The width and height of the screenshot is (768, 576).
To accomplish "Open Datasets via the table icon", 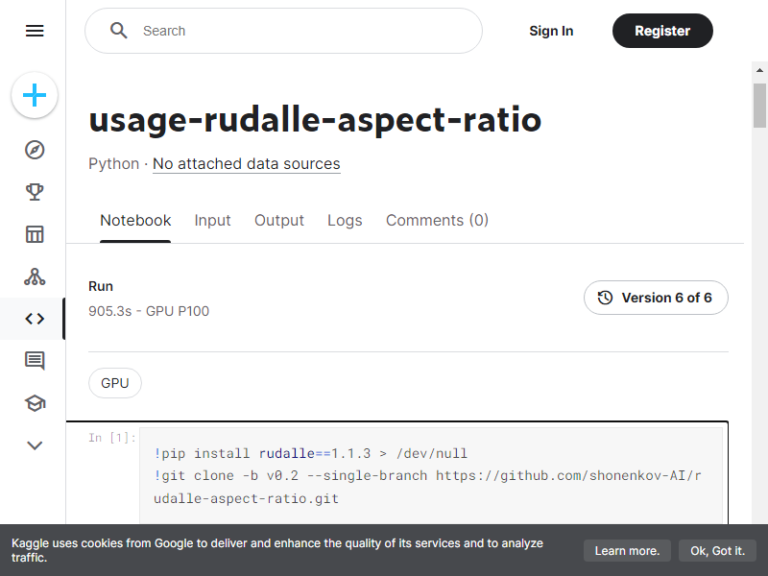I will point(34,234).
